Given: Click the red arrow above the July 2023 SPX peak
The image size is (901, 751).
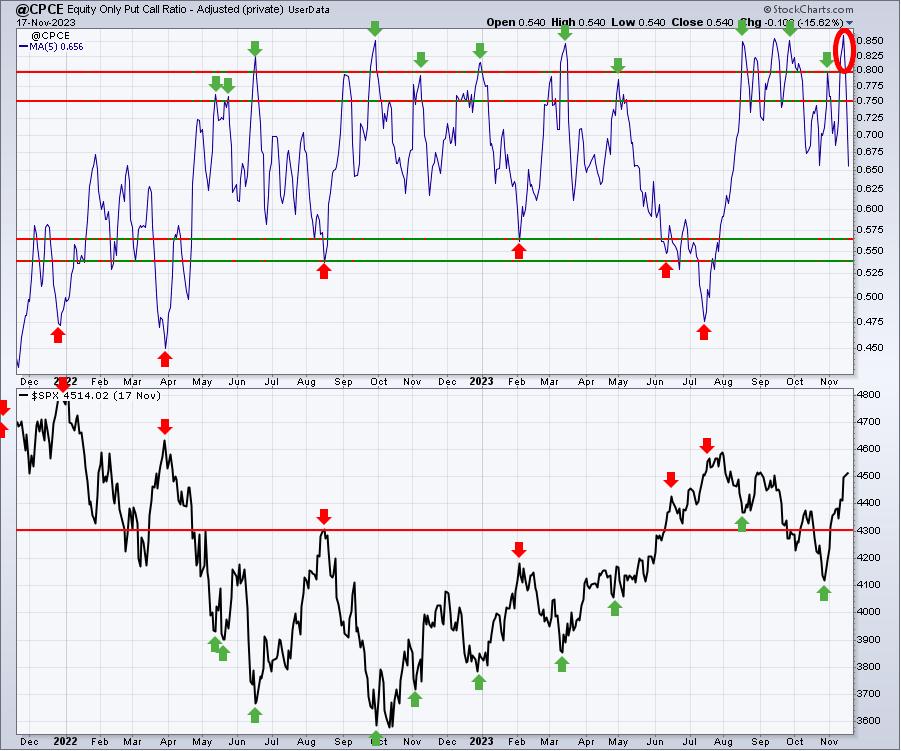Looking at the screenshot, I should [x=707, y=445].
